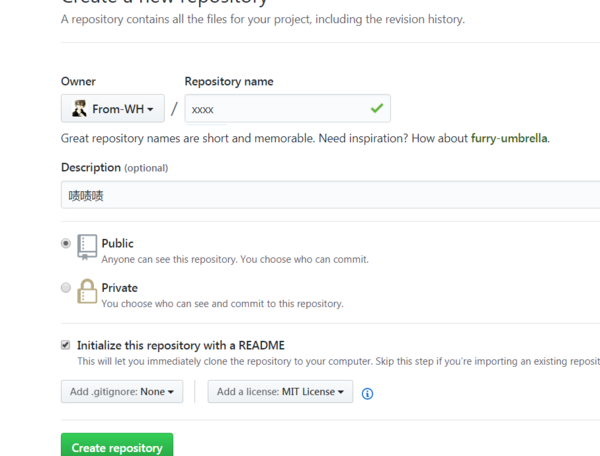Click the Initialize this repository label text
This screenshot has width=600, height=456.
(181, 345)
